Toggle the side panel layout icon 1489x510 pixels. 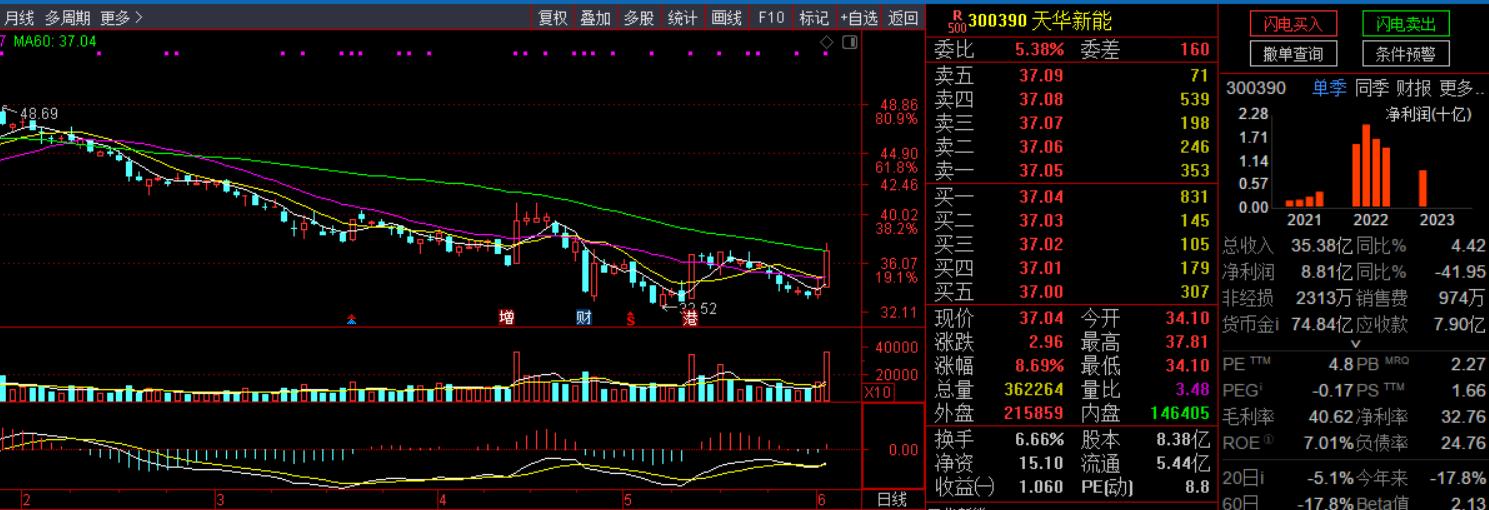(x=849, y=42)
